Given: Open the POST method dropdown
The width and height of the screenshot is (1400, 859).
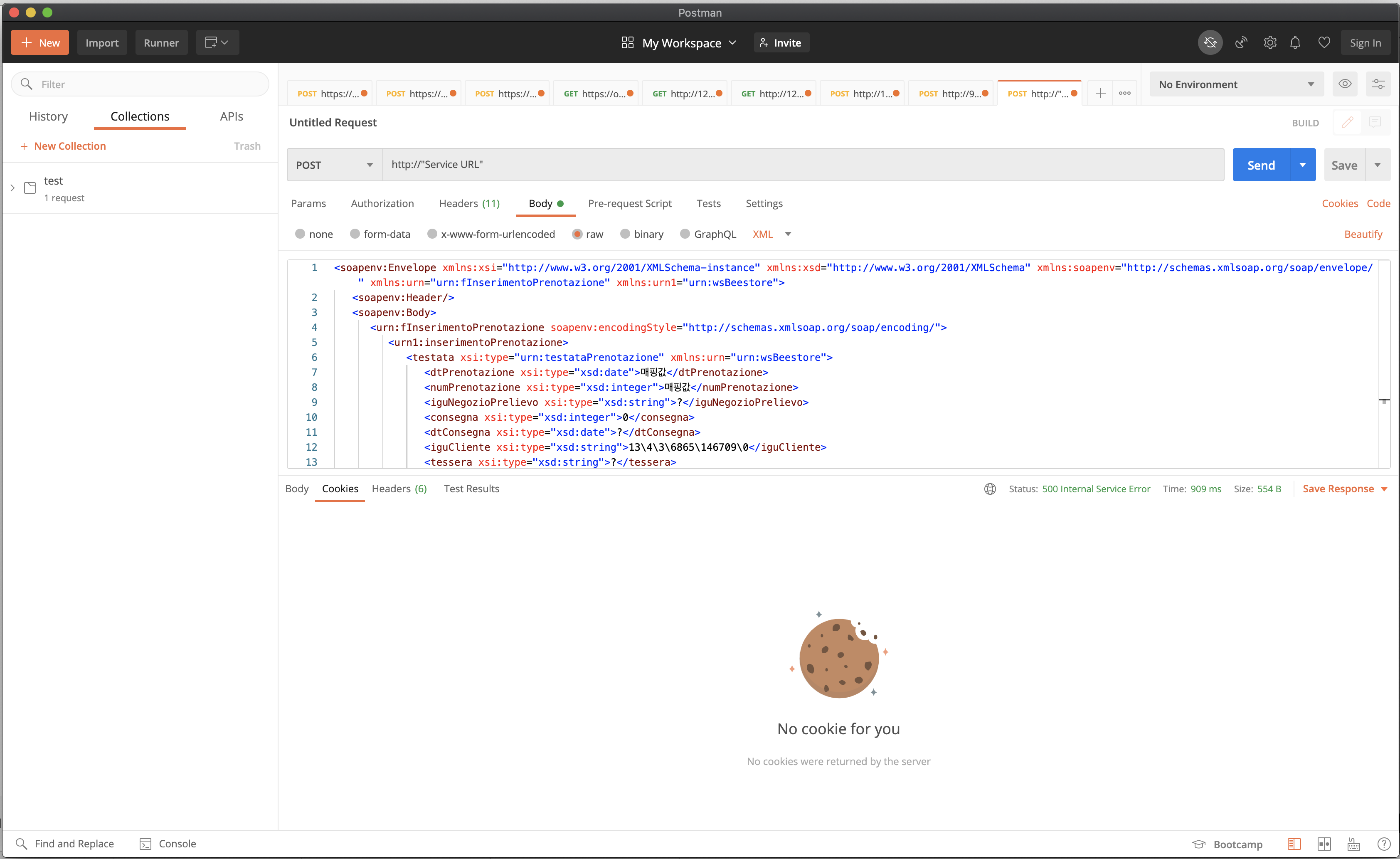Looking at the screenshot, I should coord(334,165).
